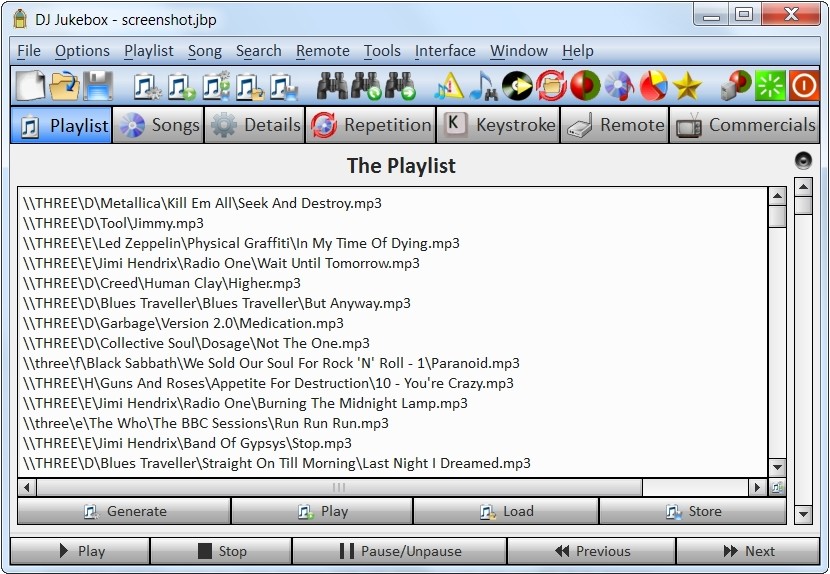Image resolution: width=830 pixels, height=574 pixels.
Task: Click the binoculars with green arrow icon
Action: click(x=401, y=86)
